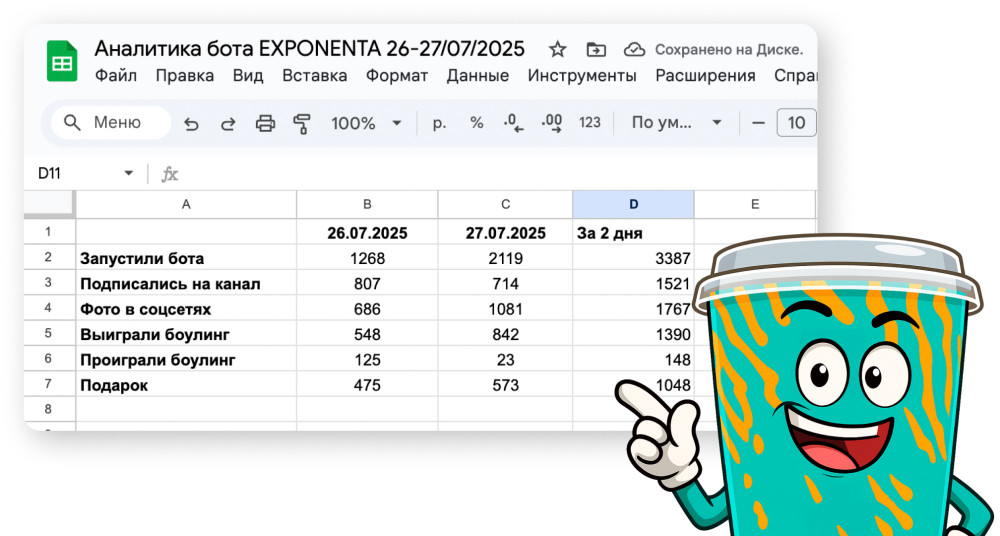
Task: Click the cloud save status icon
Action: coord(633,49)
